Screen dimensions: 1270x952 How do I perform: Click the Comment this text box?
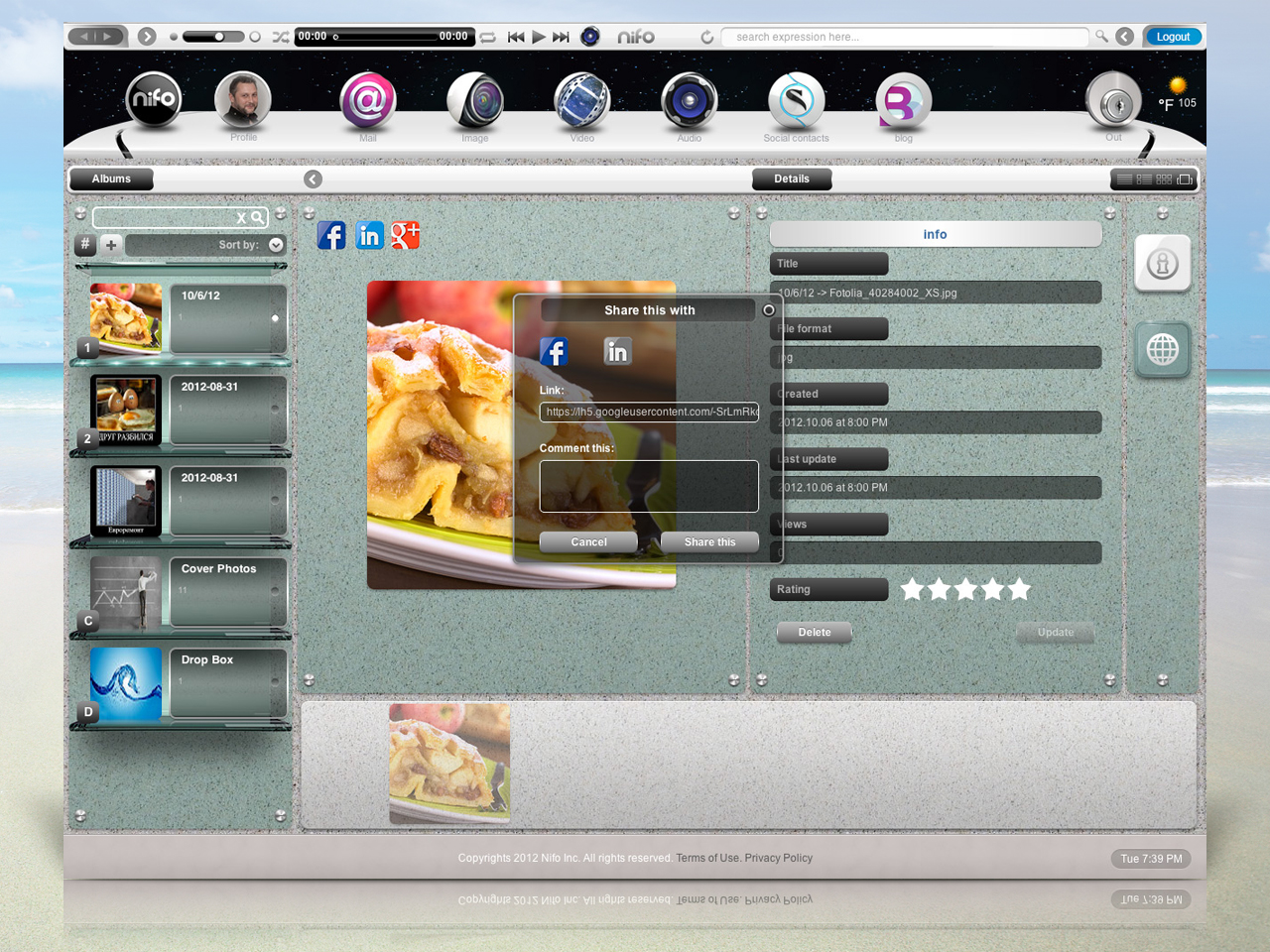[x=649, y=486]
